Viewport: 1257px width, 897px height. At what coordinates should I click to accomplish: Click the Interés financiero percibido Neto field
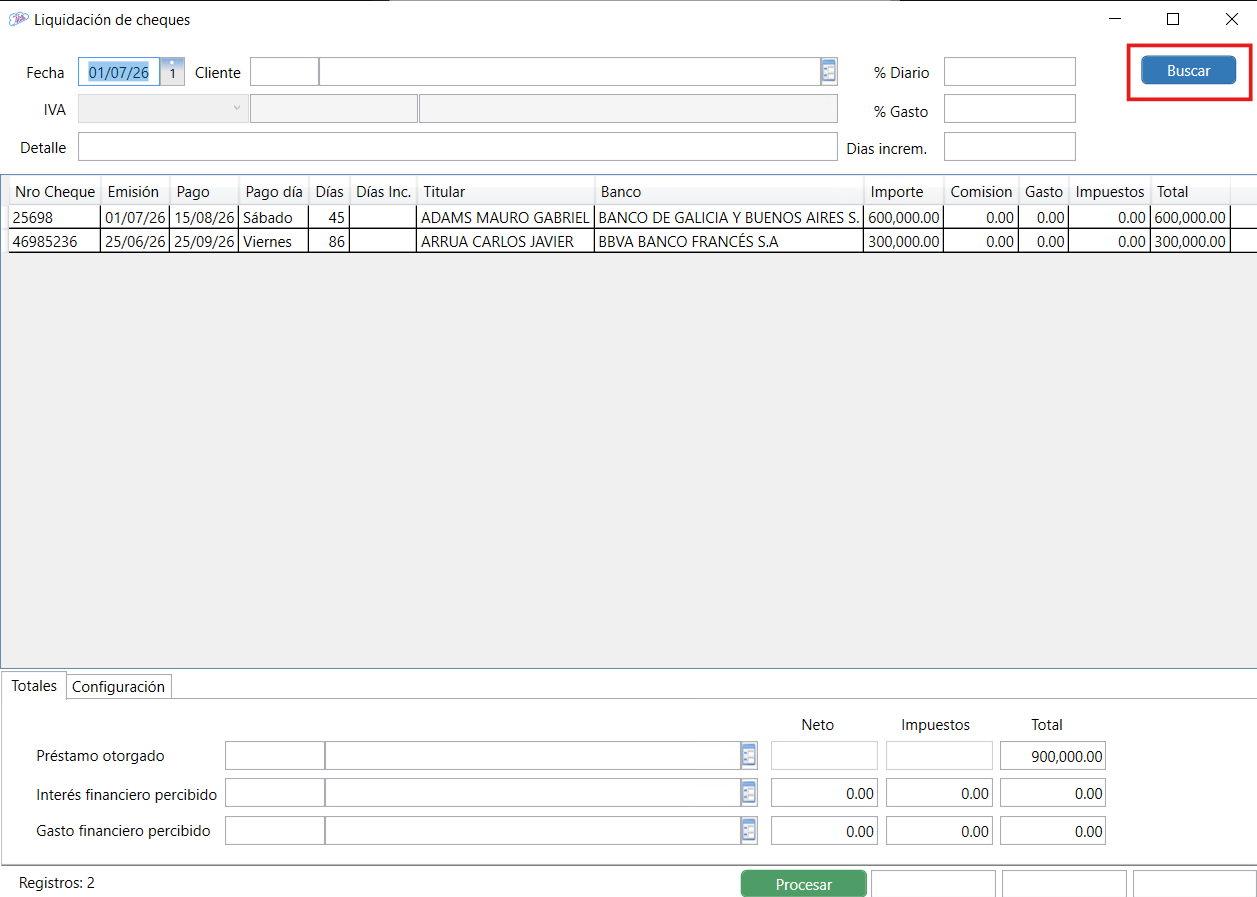824,793
